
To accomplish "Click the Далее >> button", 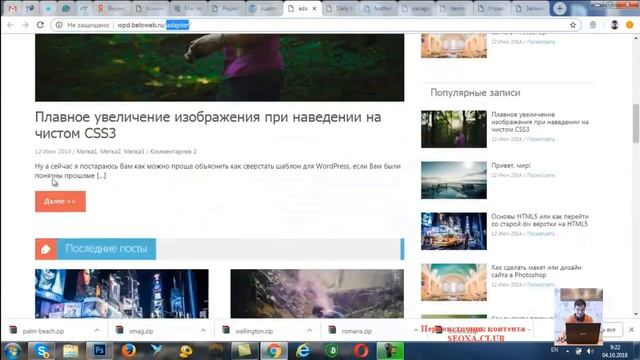I will click(x=60, y=202).
